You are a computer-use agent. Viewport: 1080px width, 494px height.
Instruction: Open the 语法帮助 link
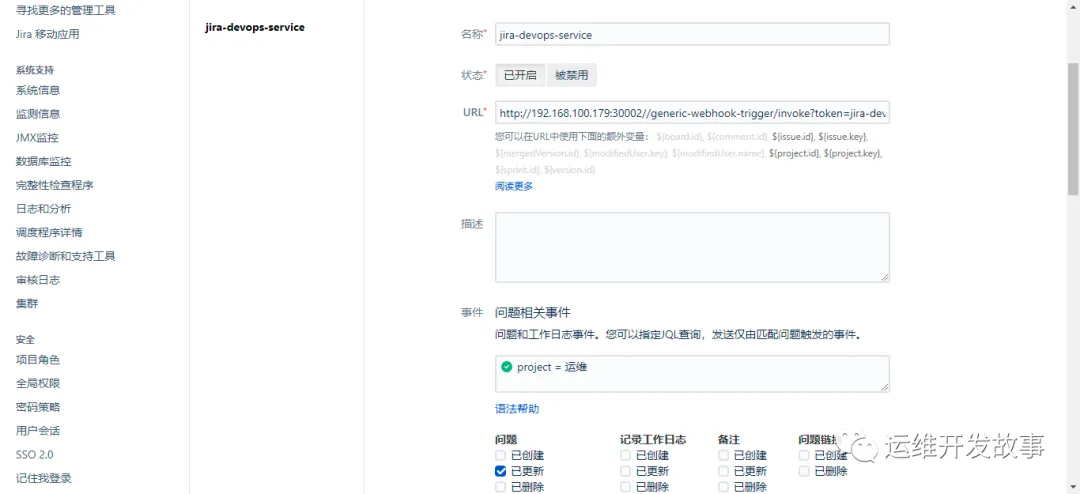click(517, 409)
